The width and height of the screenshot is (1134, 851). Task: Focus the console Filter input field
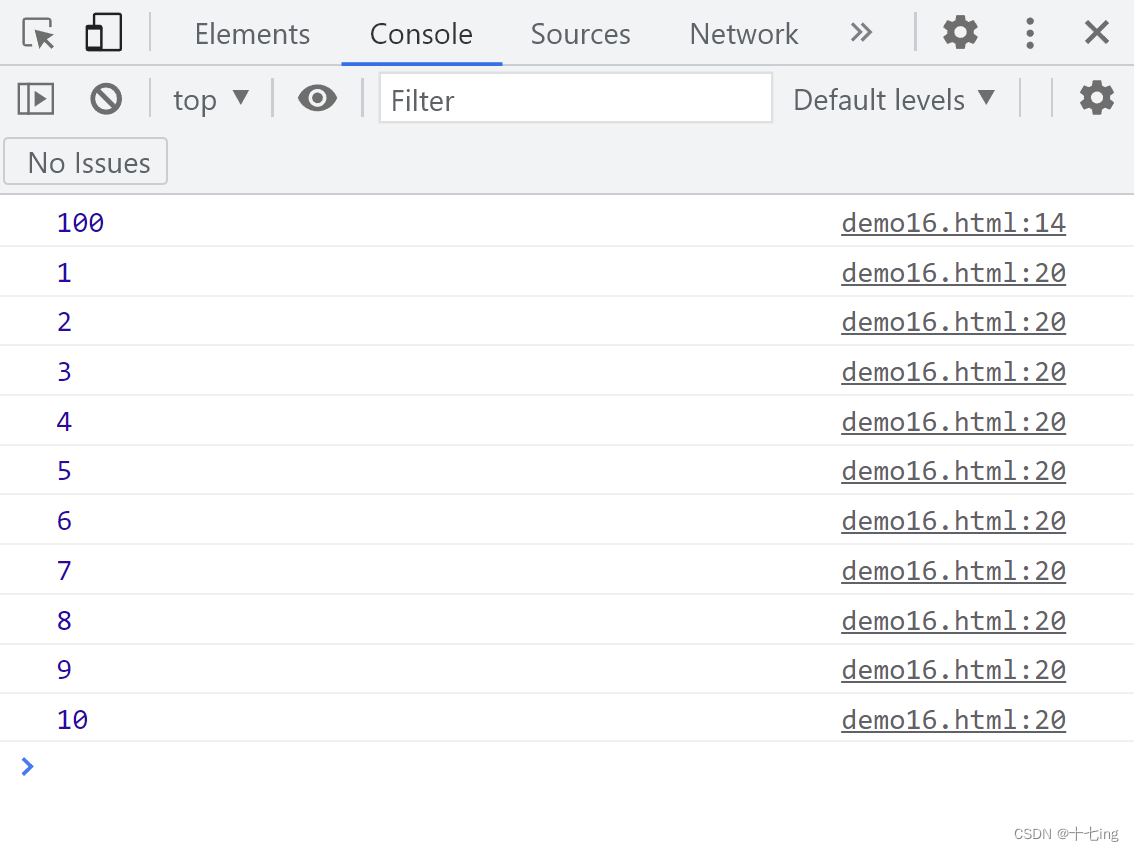pyautogui.click(x=576, y=99)
